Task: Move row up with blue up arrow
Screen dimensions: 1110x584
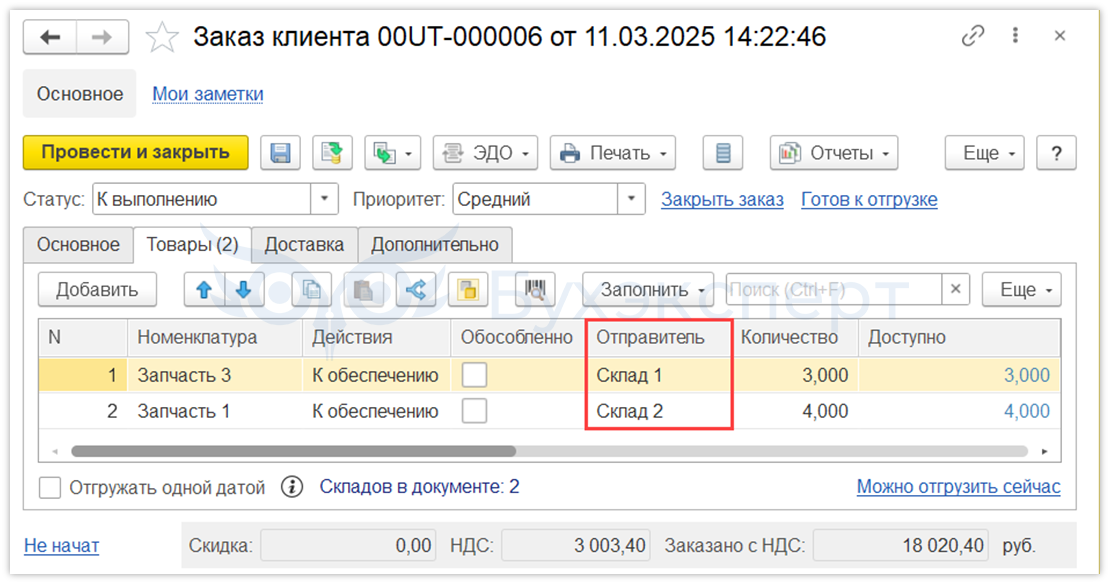Action: [x=204, y=290]
